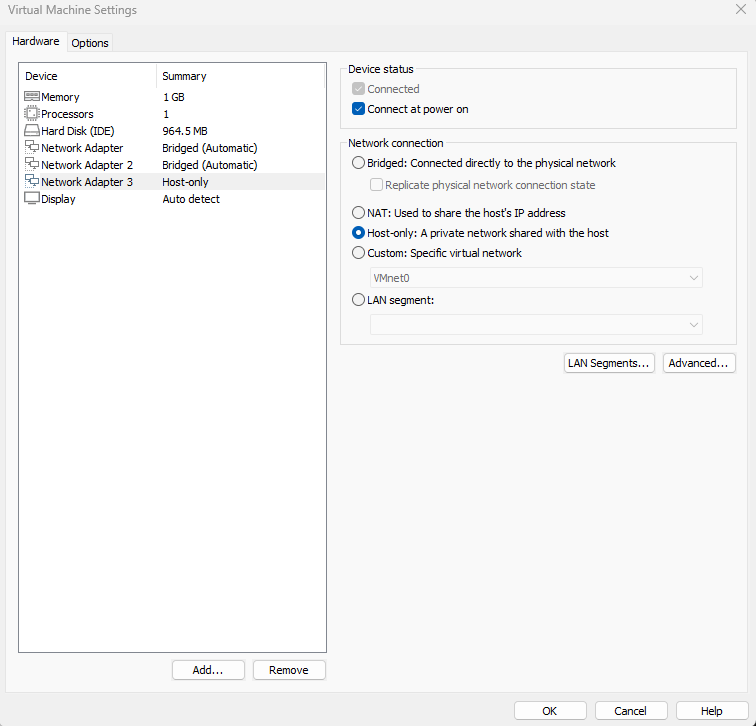Remove the selected device
This screenshot has width=756, height=726.
[x=289, y=670]
